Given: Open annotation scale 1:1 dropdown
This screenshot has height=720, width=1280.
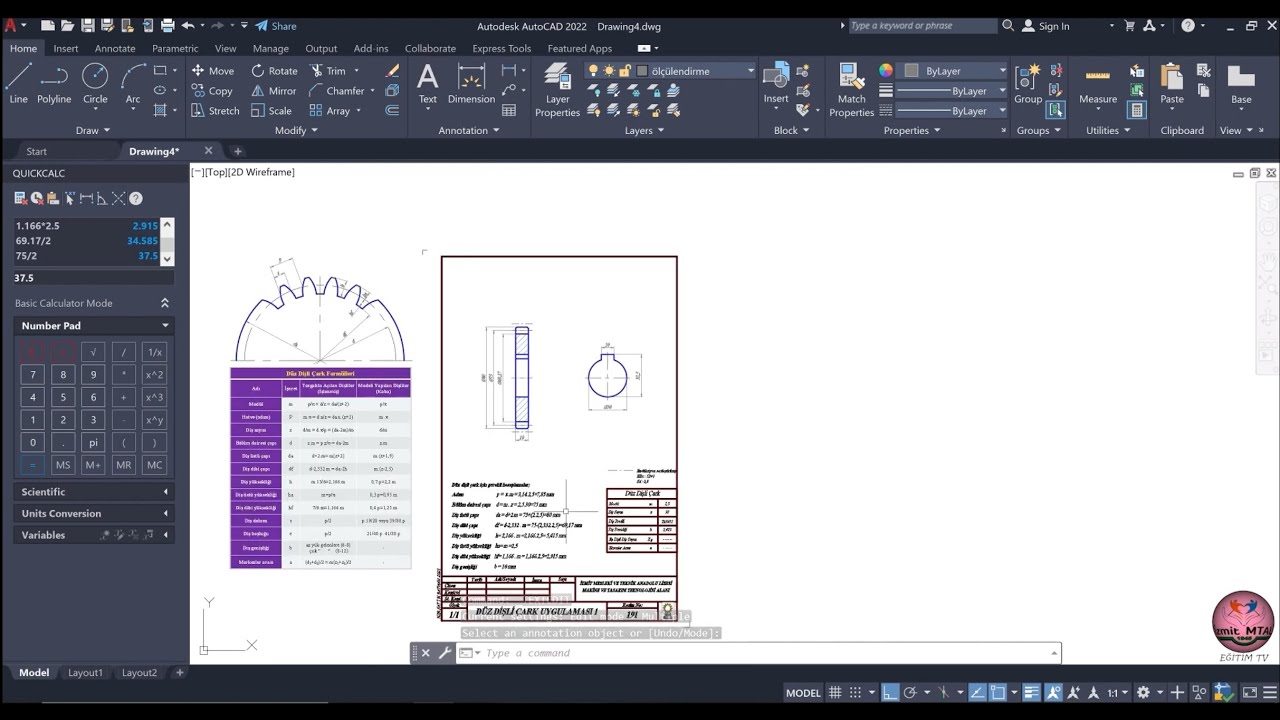Looking at the screenshot, I should (1116, 692).
